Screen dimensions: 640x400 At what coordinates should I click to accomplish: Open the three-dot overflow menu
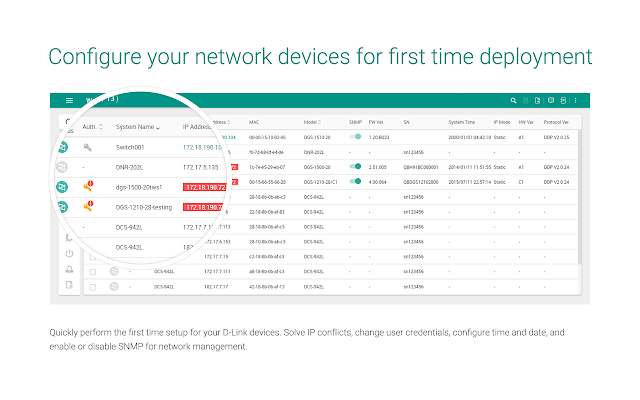point(575,100)
